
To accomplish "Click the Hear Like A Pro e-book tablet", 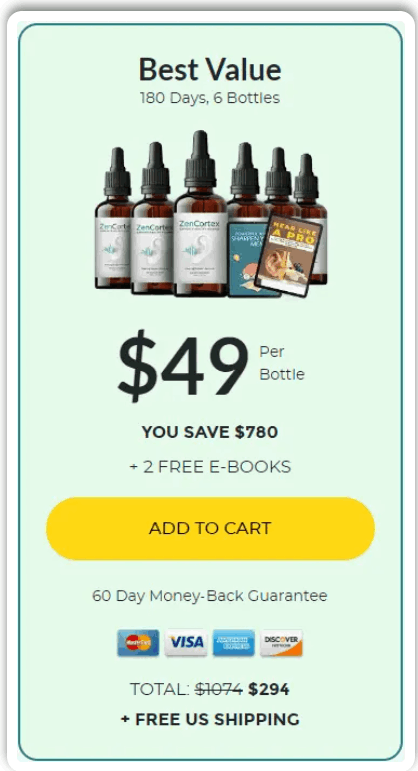I will pyautogui.click(x=289, y=255).
